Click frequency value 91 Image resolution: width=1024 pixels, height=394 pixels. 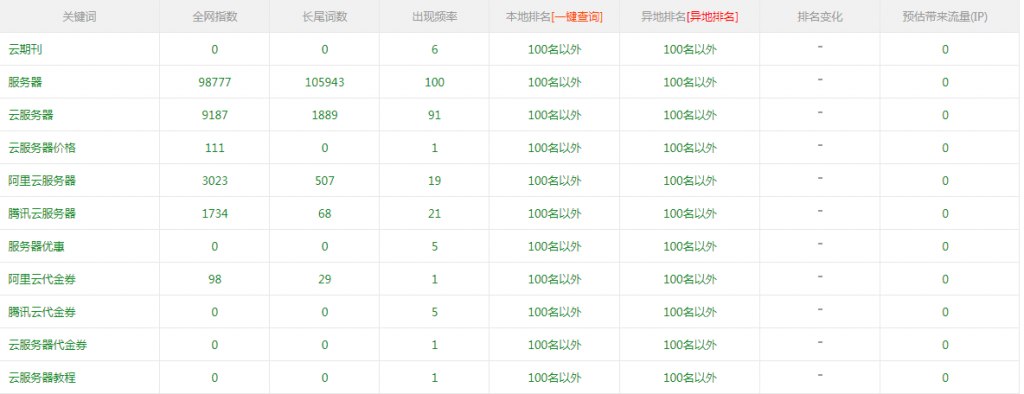pos(434,115)
